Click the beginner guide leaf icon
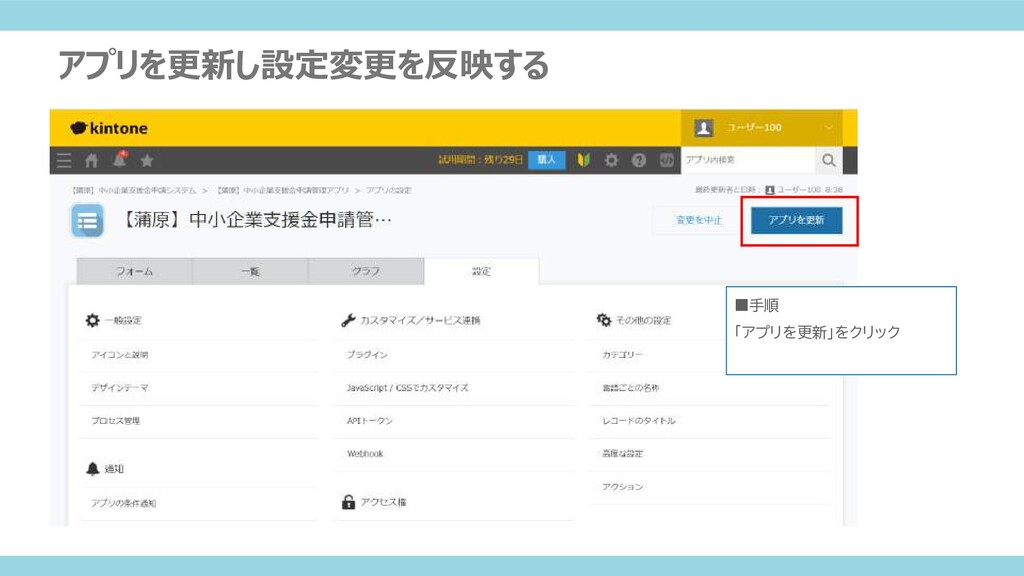 (583, 159)
